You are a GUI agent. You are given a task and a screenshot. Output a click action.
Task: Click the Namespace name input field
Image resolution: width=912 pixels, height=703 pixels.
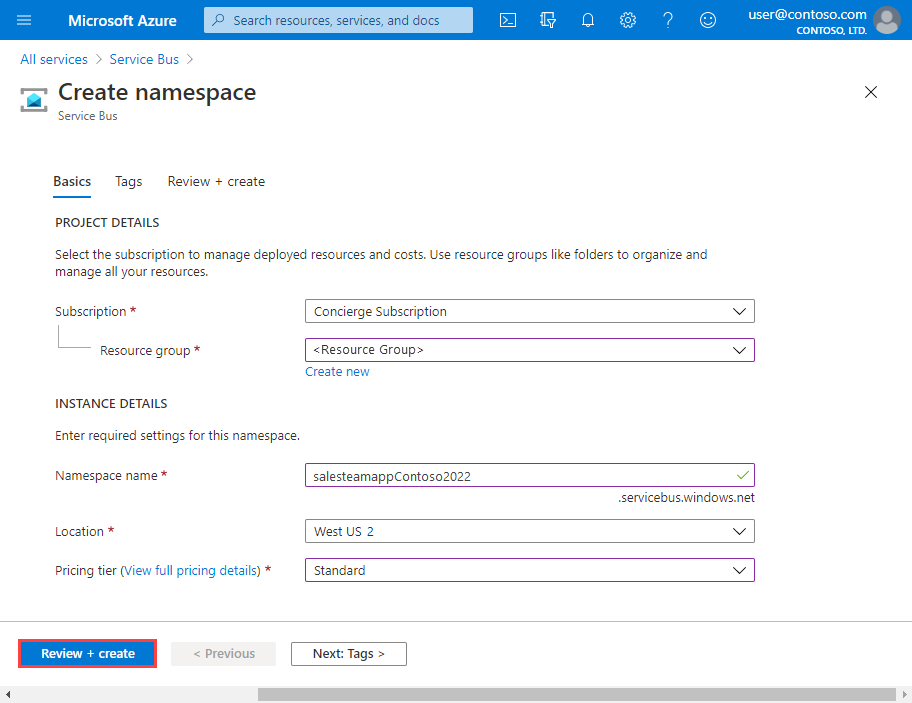point(530,475)
